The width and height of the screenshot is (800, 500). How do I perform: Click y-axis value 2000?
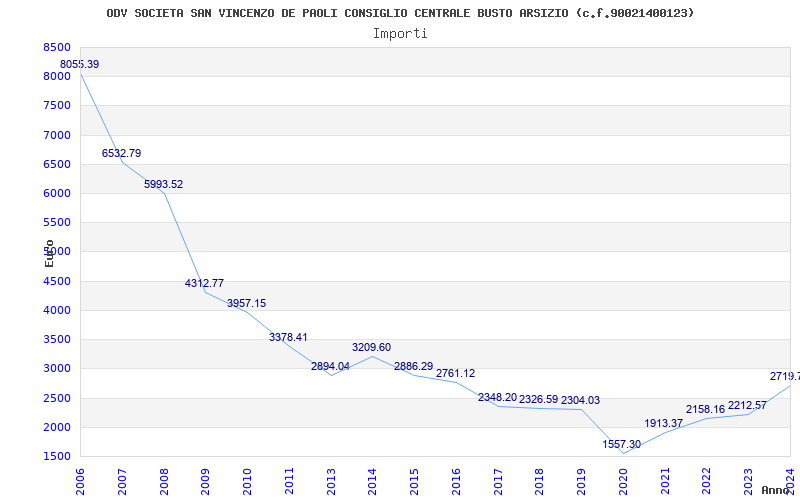pos(57,427)
